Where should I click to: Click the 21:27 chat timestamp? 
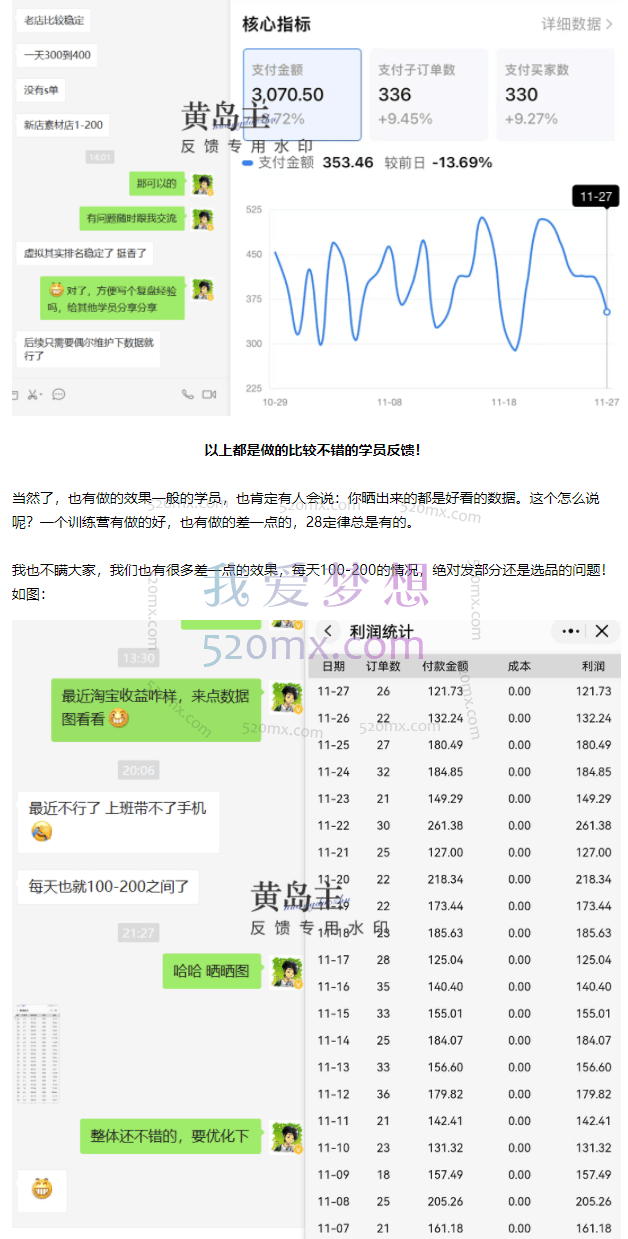pyautogui.click(x=138, y=933)
